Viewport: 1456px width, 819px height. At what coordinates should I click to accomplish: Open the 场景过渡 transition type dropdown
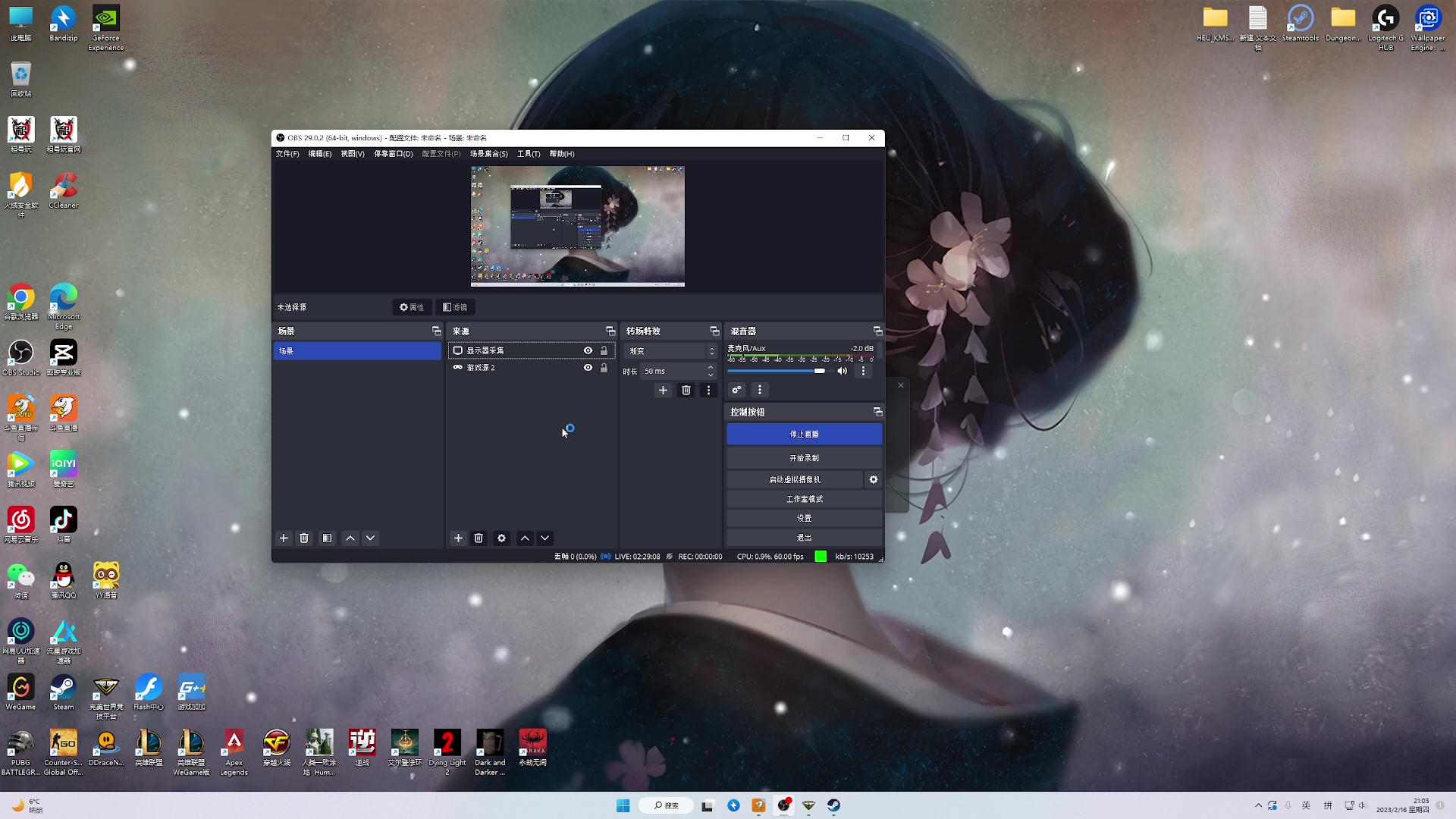671,350
